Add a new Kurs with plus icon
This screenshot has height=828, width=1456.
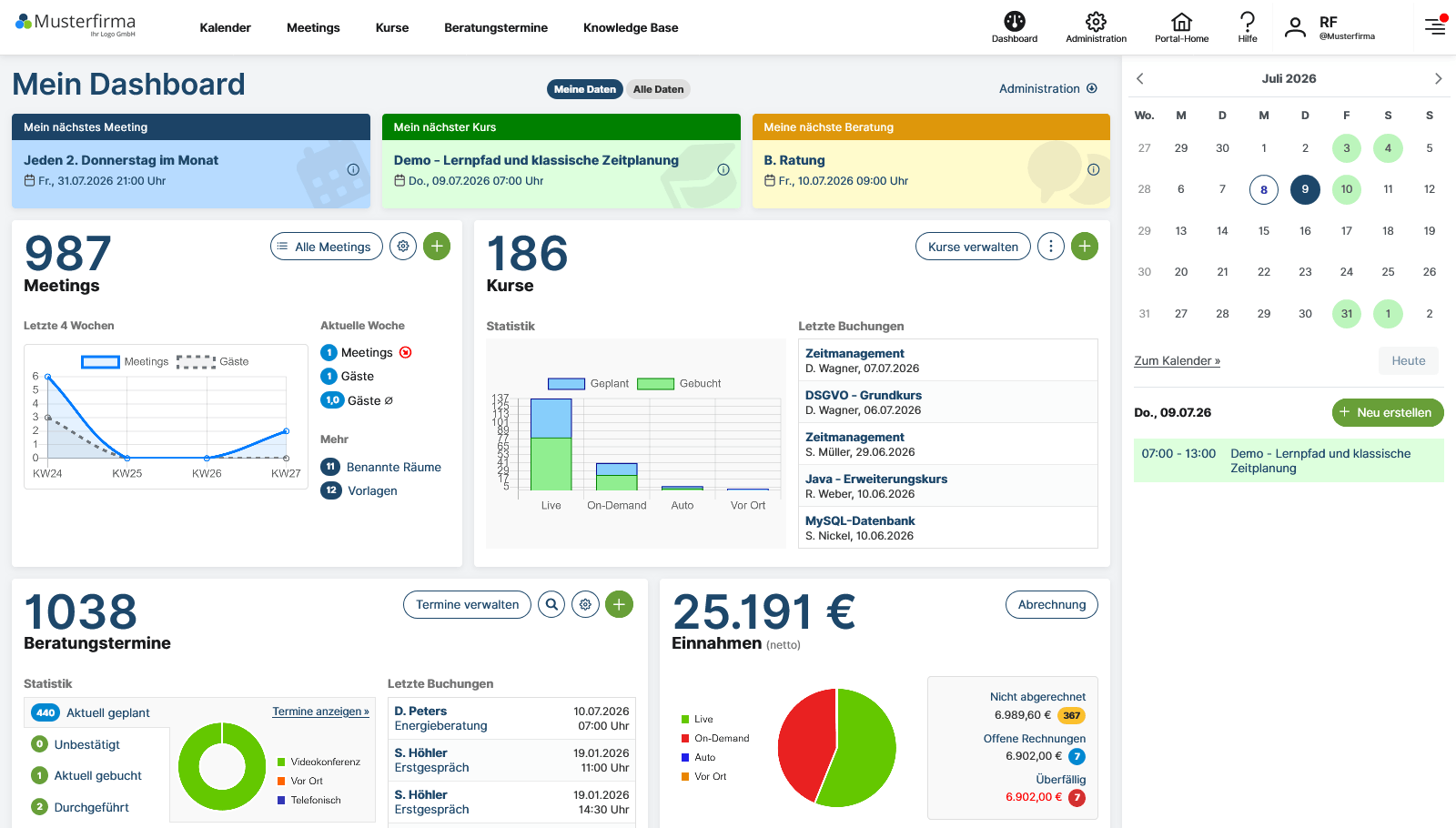pos(1085,247)
